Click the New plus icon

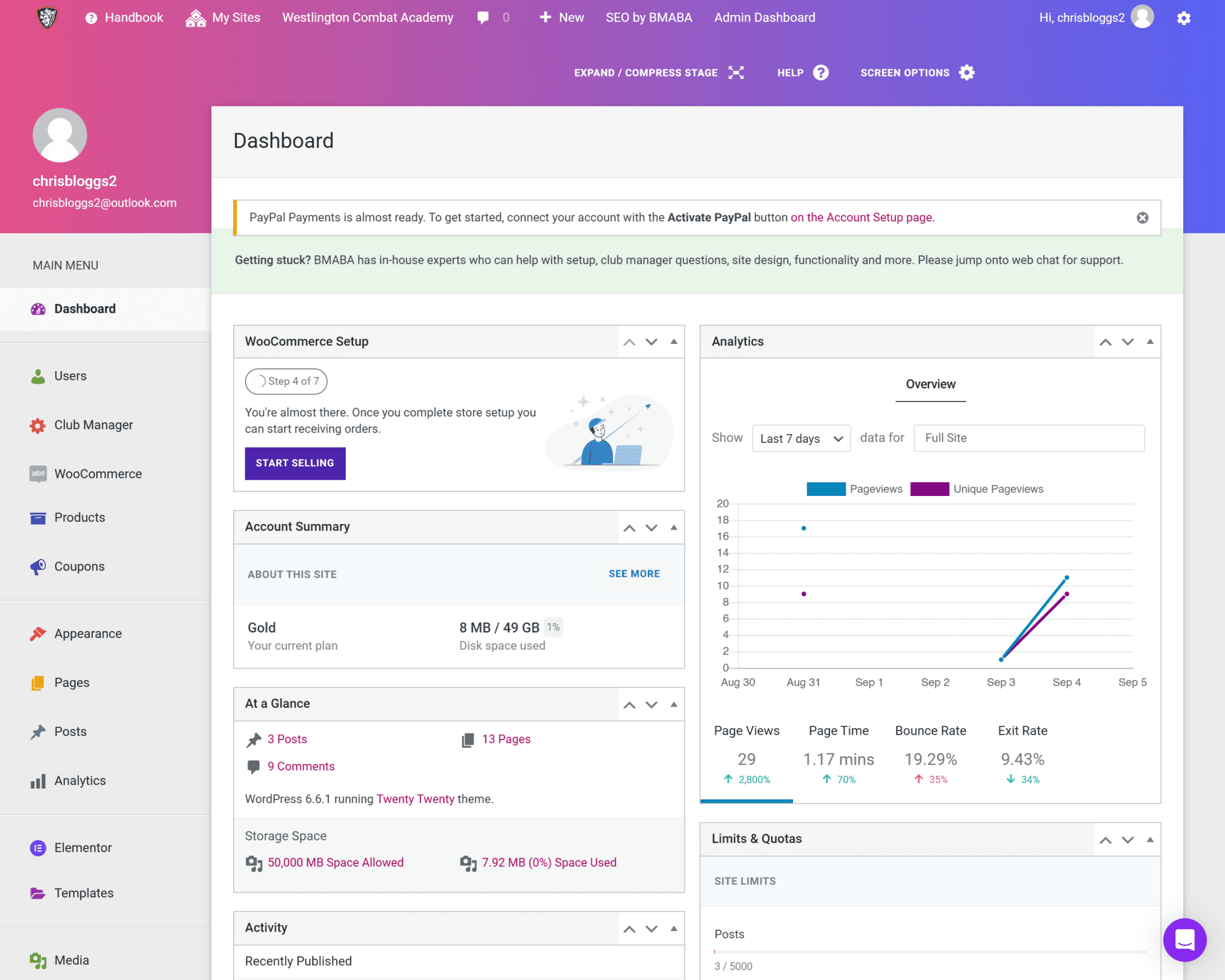pyautogui.click(x=545, y=17)
